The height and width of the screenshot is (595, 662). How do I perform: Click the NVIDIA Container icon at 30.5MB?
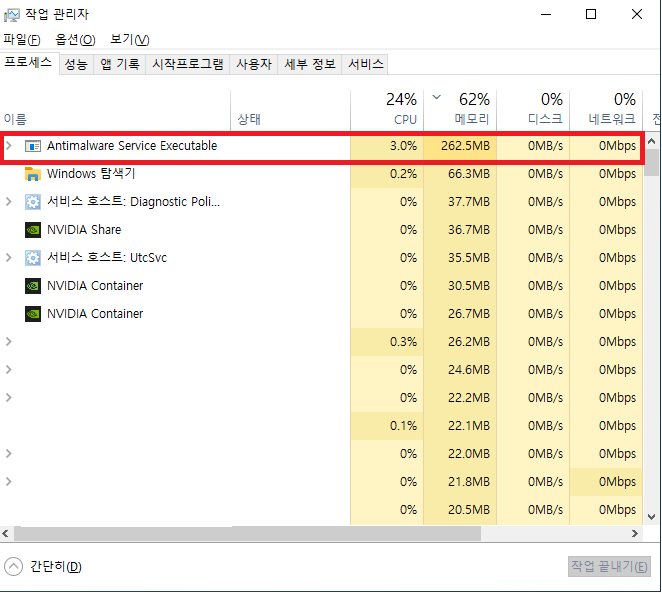(x=33, y=286)
